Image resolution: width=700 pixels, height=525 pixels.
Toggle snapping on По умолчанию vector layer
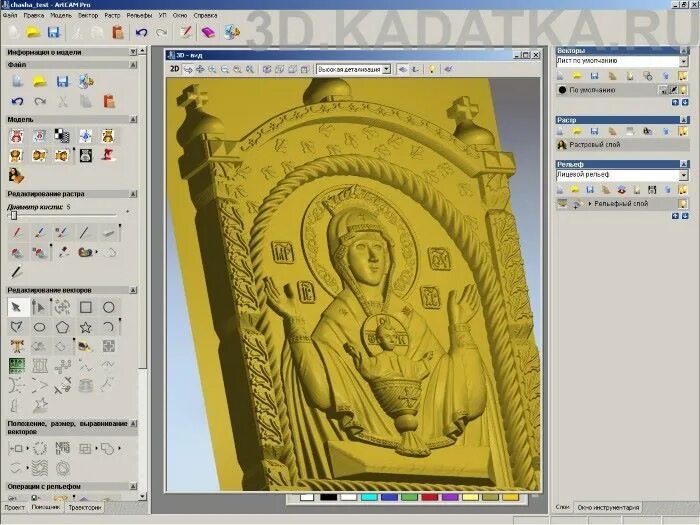664,90
